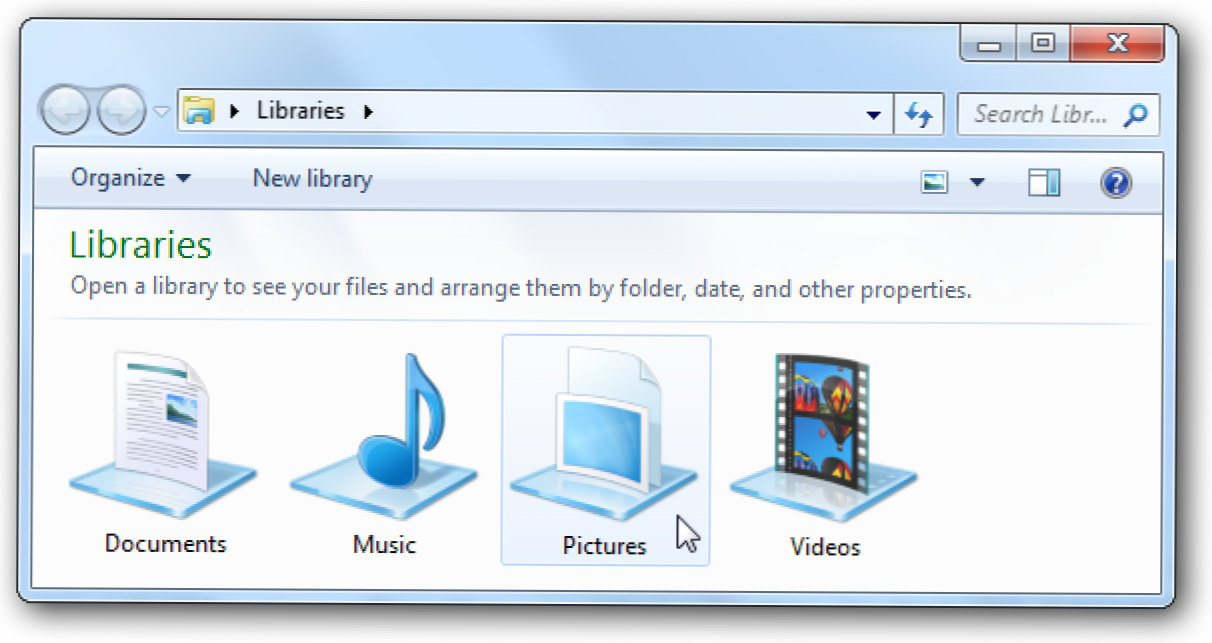The height and width of the screenshot is (643, 1212).
Task: Open the recent pages dropdown near Forward
Action: coord(161,112)
